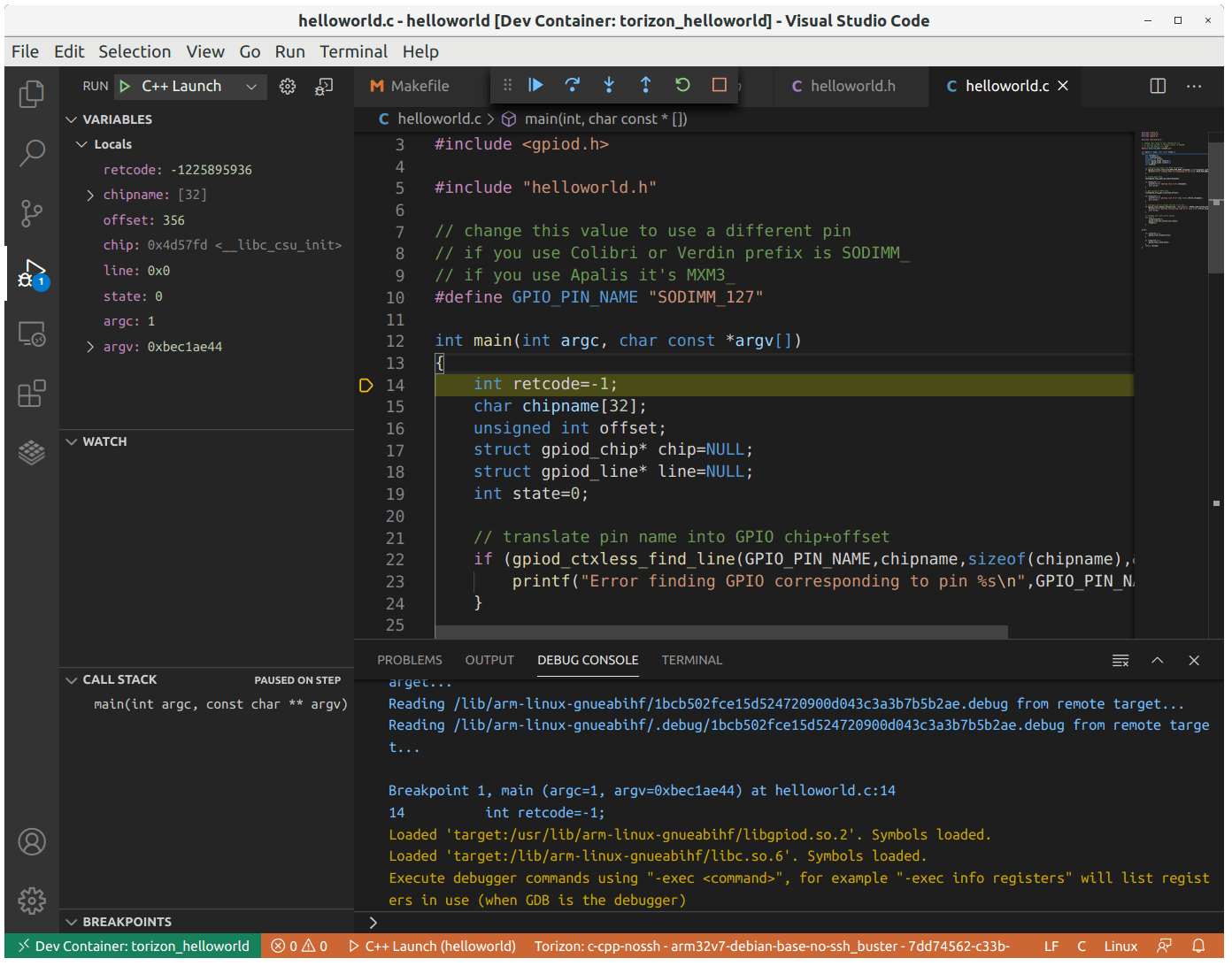Toggle the Debug Console filter
This screenshot has width=1232, height=966.
point(1120,660)
